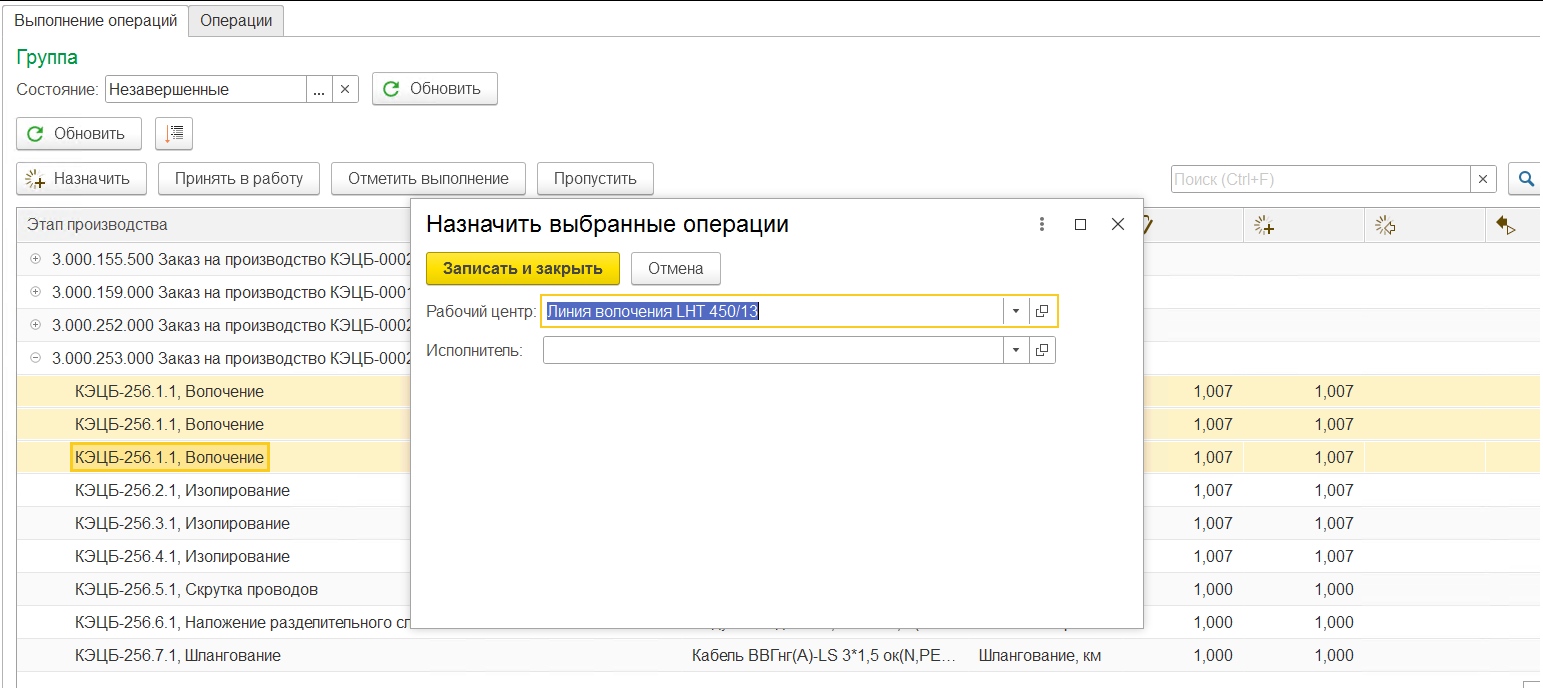Screen dimensions: 1543x688
Task: Click the Записать и закрыть button
Action: (x=523, y=268)
